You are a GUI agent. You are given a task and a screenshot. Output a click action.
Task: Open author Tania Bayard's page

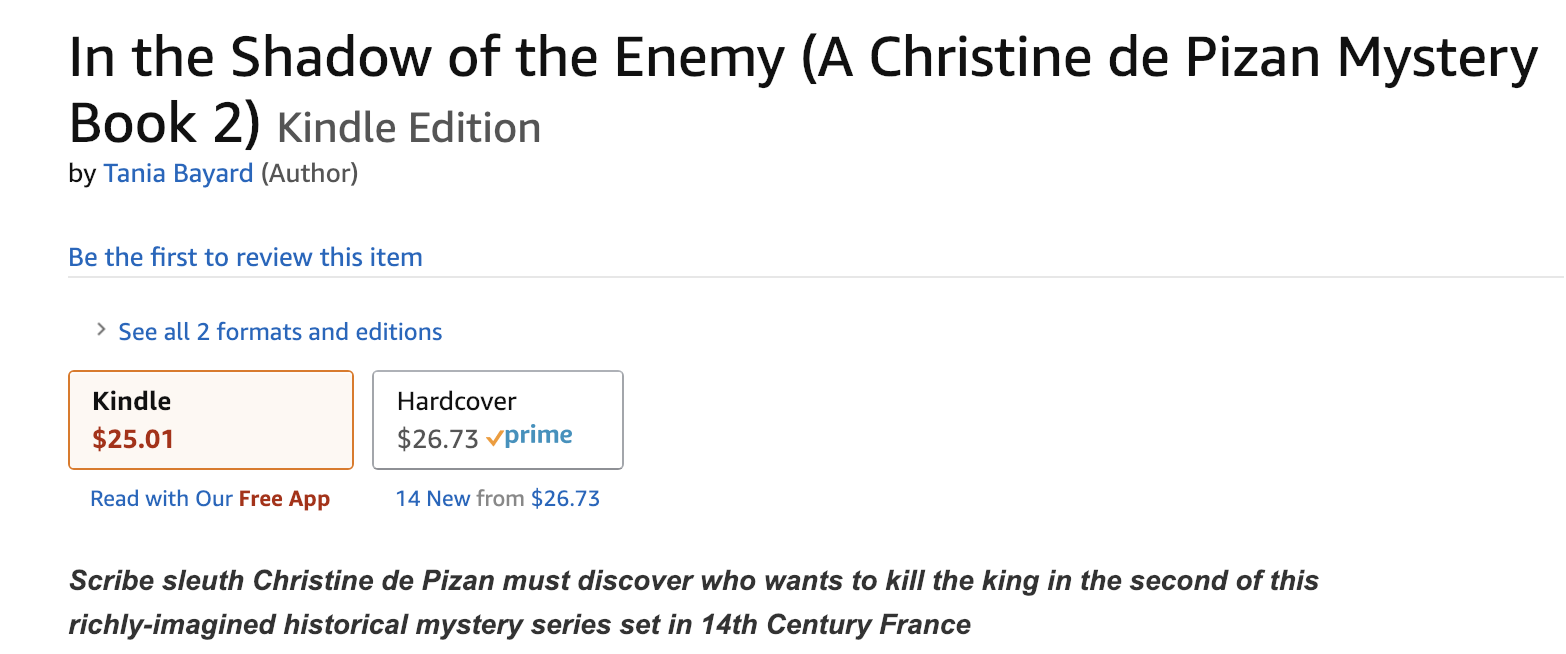coord(178,173)
